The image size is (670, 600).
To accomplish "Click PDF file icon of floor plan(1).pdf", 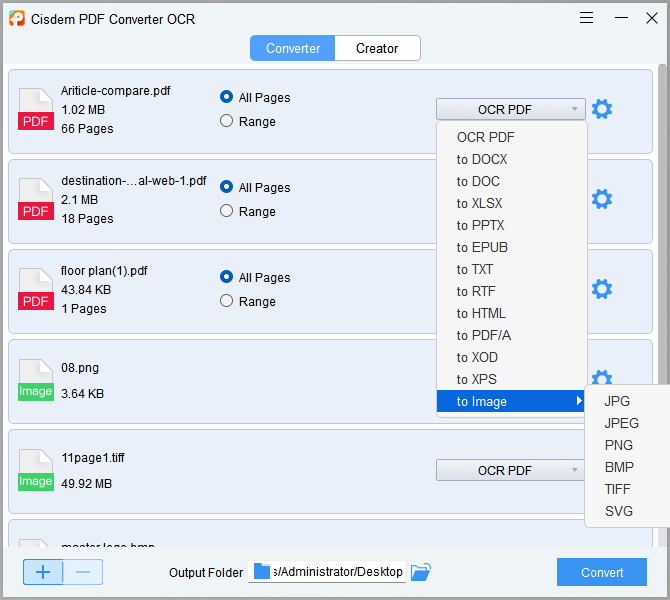I will [36, 289].
